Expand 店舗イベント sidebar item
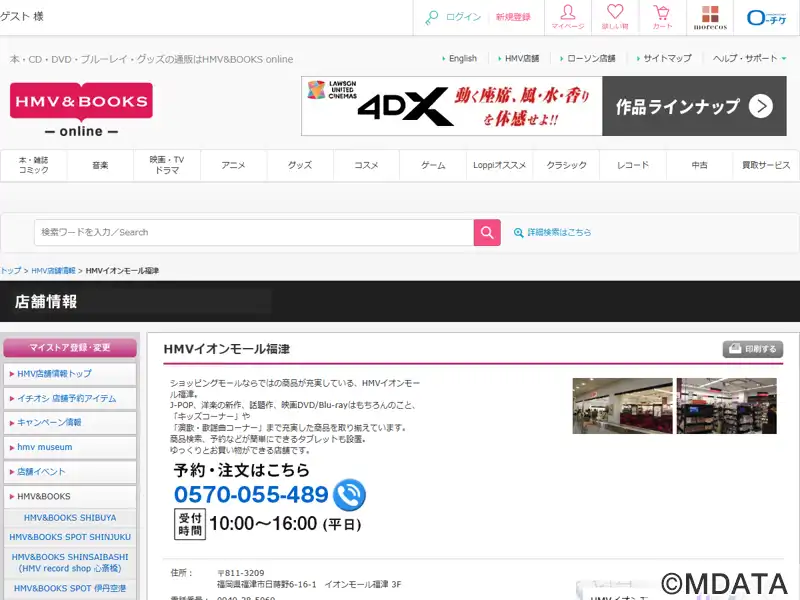Screen dimensions: 800x600 click(x=70, y=471)
